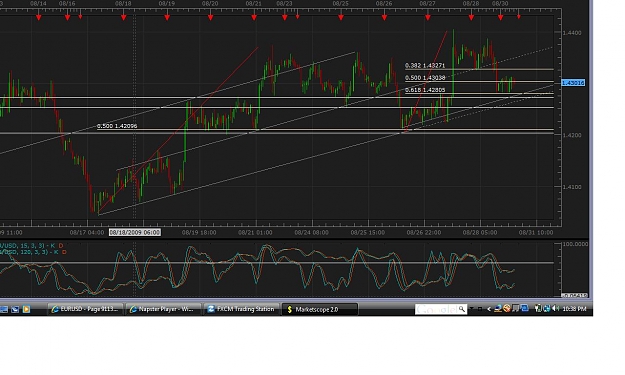Click the red marker under 08/18
This screenshot has width=625, height=375.
point(124,18)
